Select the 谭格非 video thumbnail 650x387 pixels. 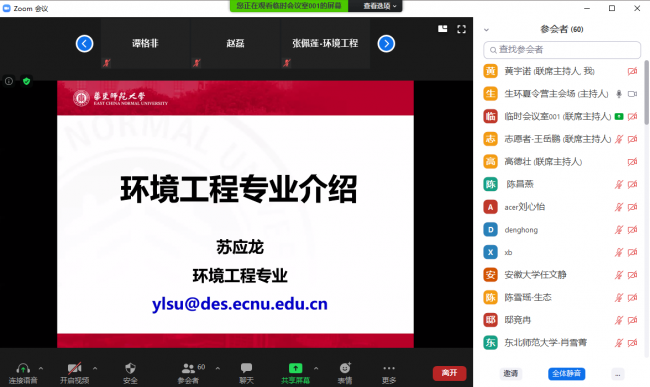click(x=145, y=43)
